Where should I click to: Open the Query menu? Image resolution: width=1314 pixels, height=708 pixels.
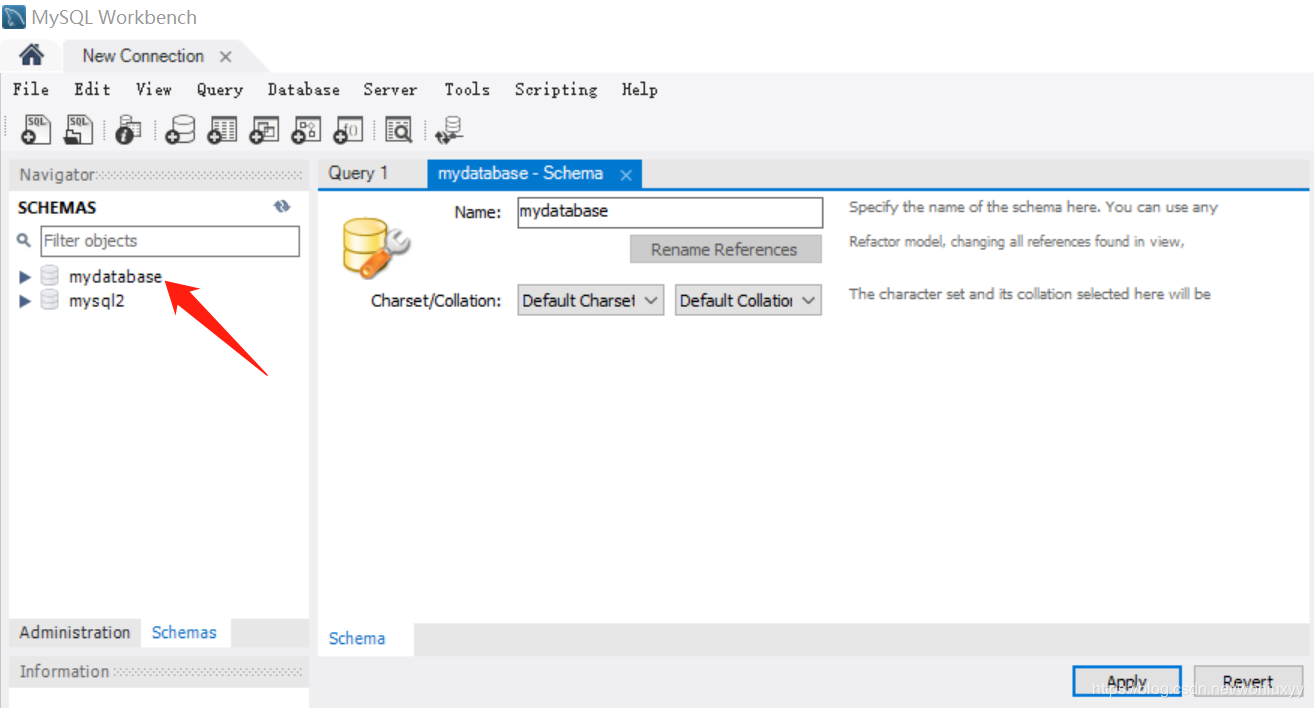coord(220,89)
